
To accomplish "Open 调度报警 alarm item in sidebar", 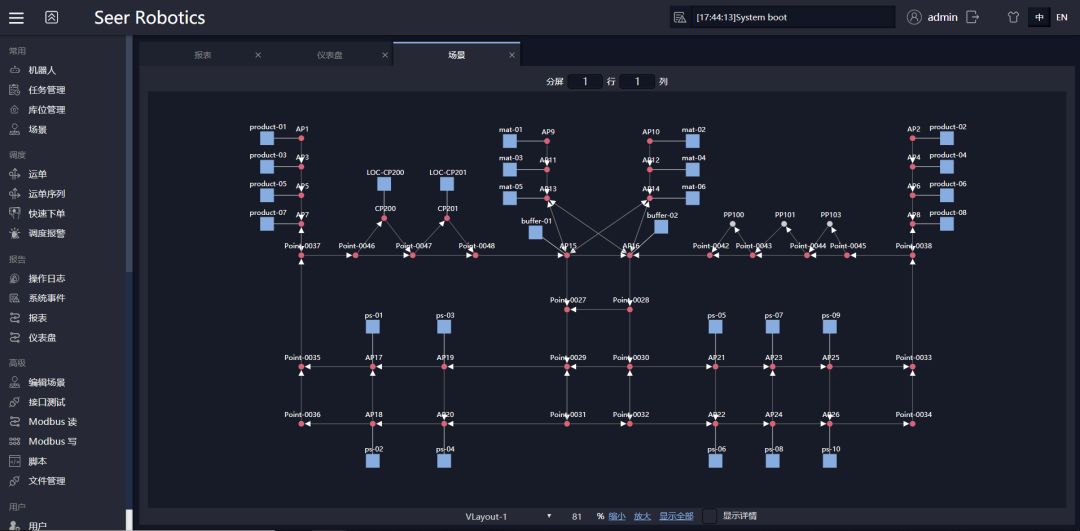I will point(46,233).
